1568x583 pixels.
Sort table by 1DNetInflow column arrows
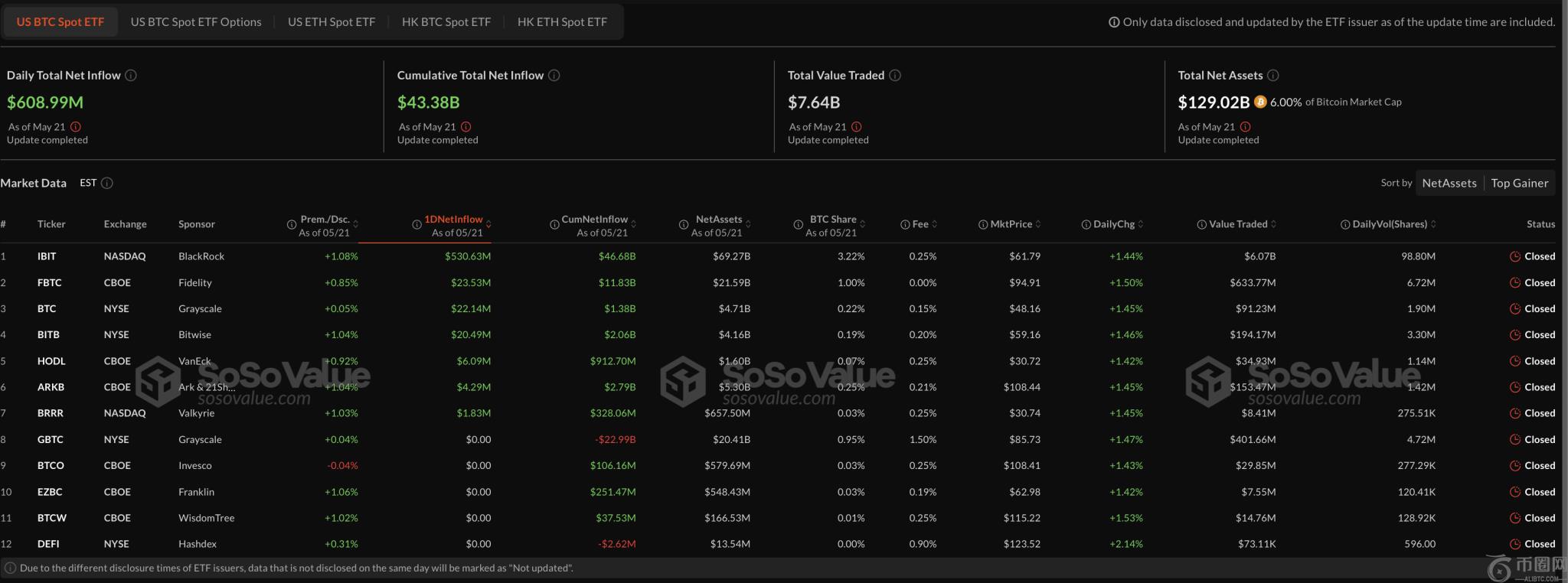(488, 224)
